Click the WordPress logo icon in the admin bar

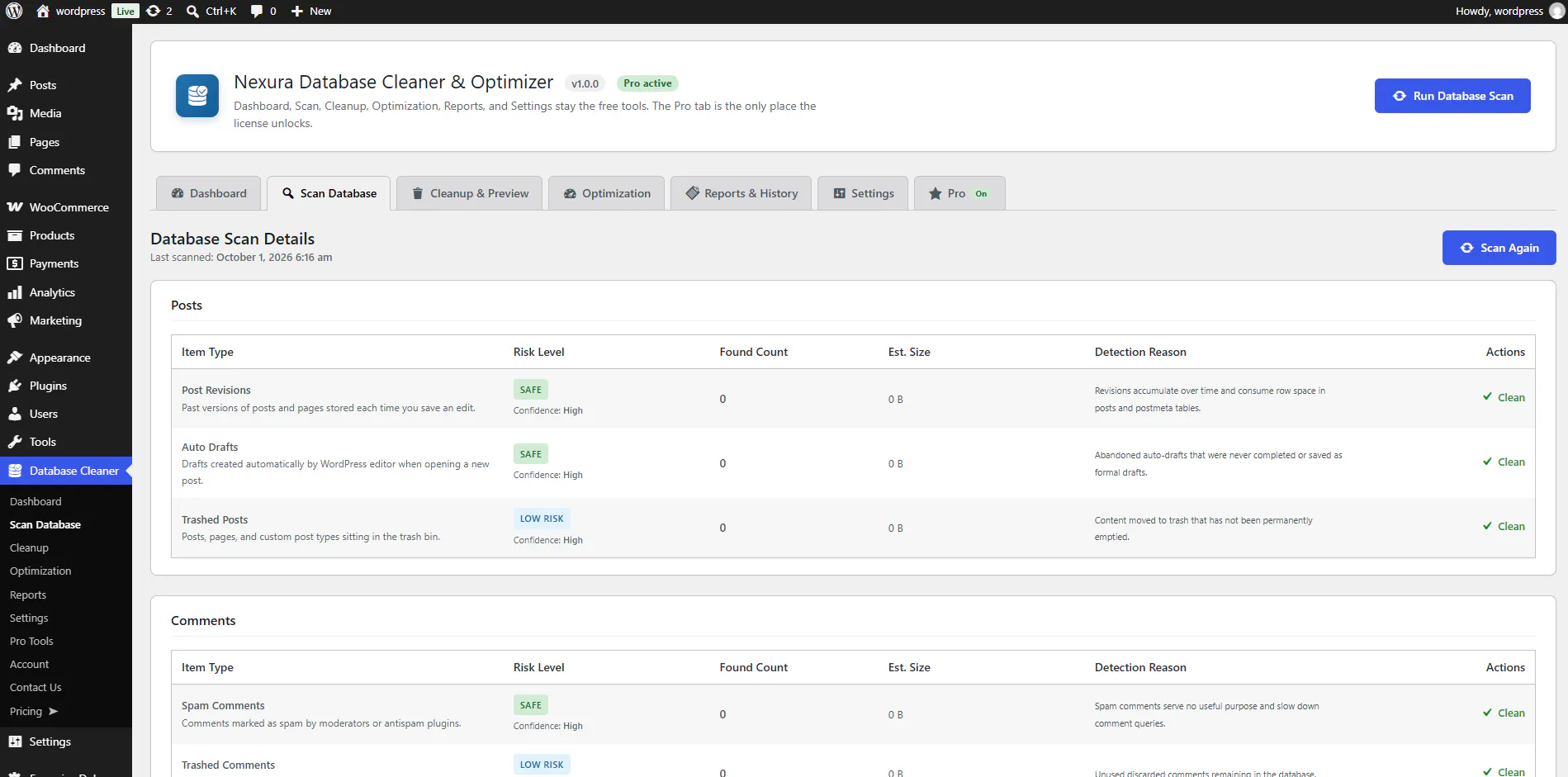click(x=14, y=11)
